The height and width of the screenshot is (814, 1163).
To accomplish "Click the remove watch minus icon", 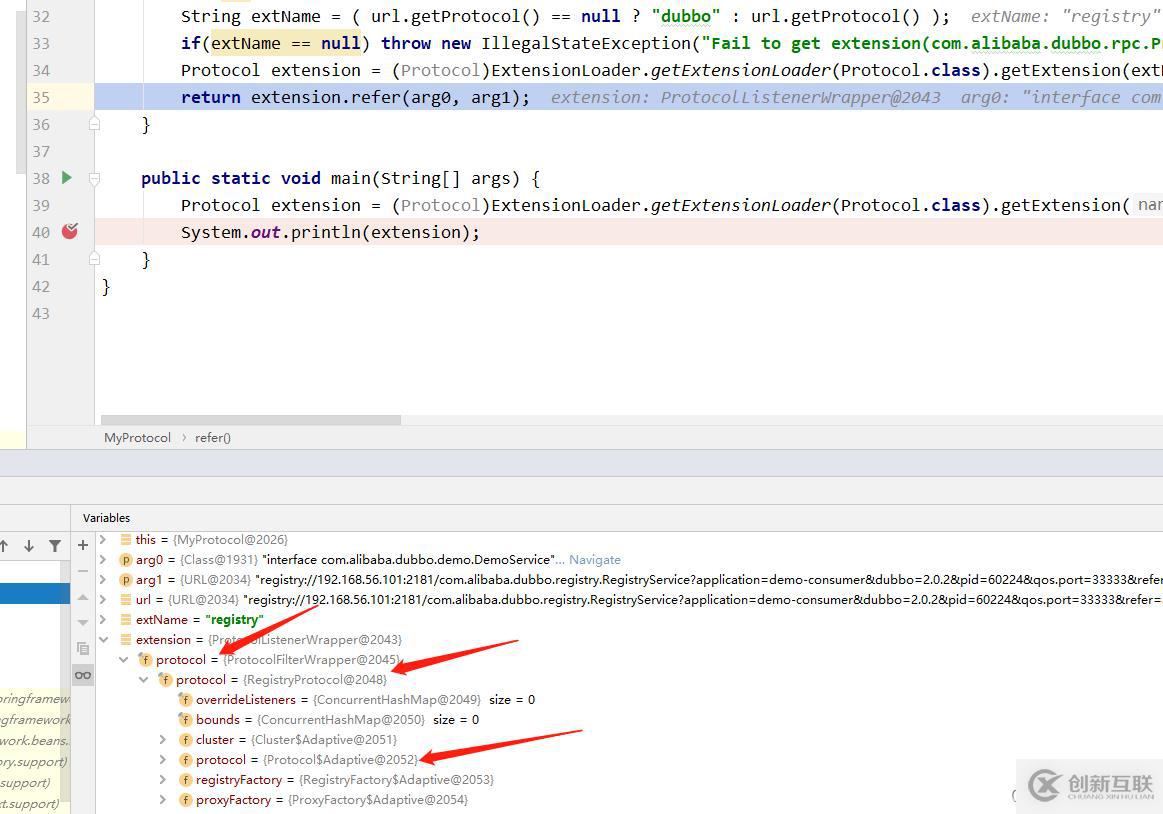I will pos(83,569).
